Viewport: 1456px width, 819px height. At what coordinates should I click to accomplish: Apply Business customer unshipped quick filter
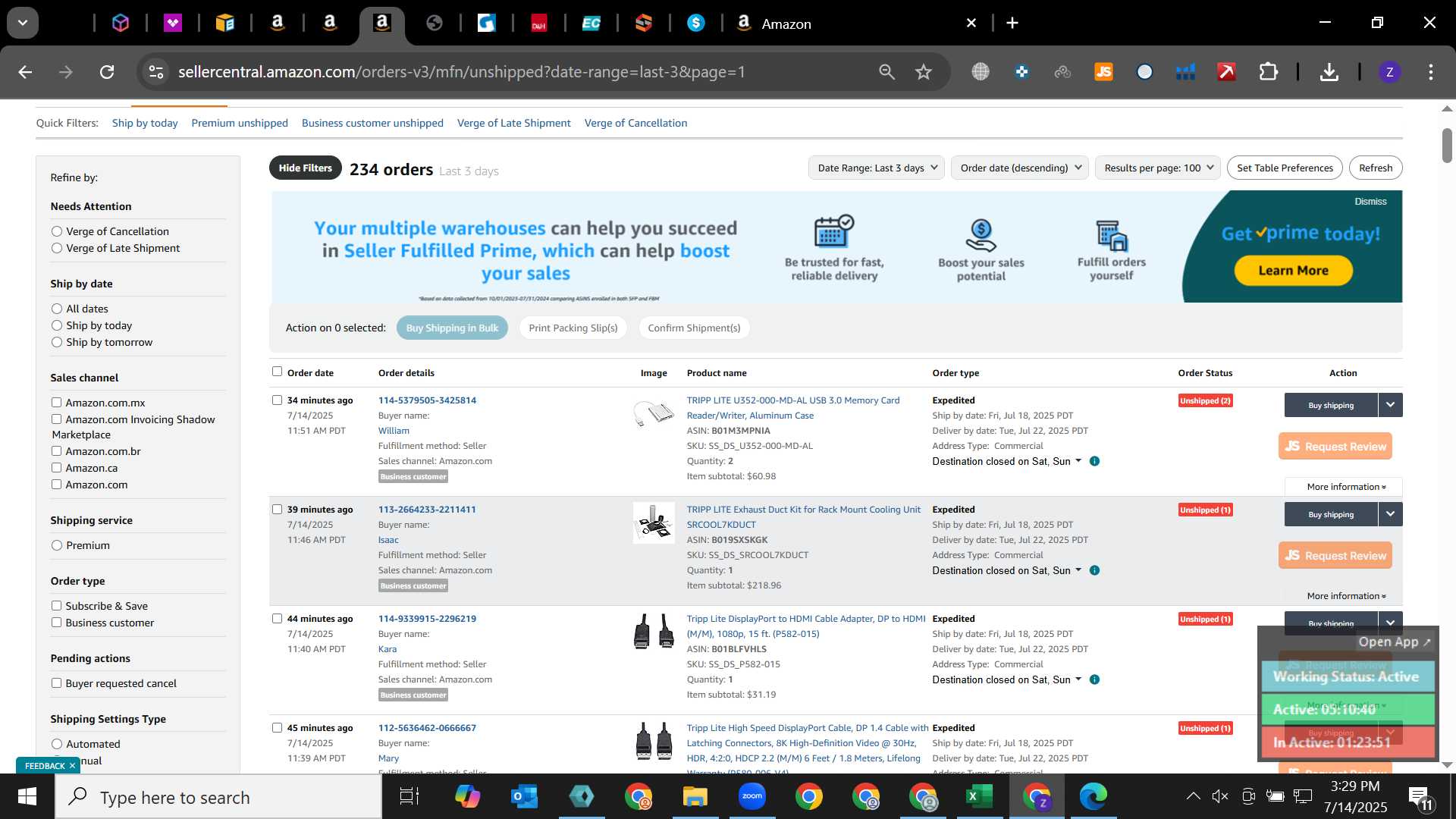[x=372, y=123]
